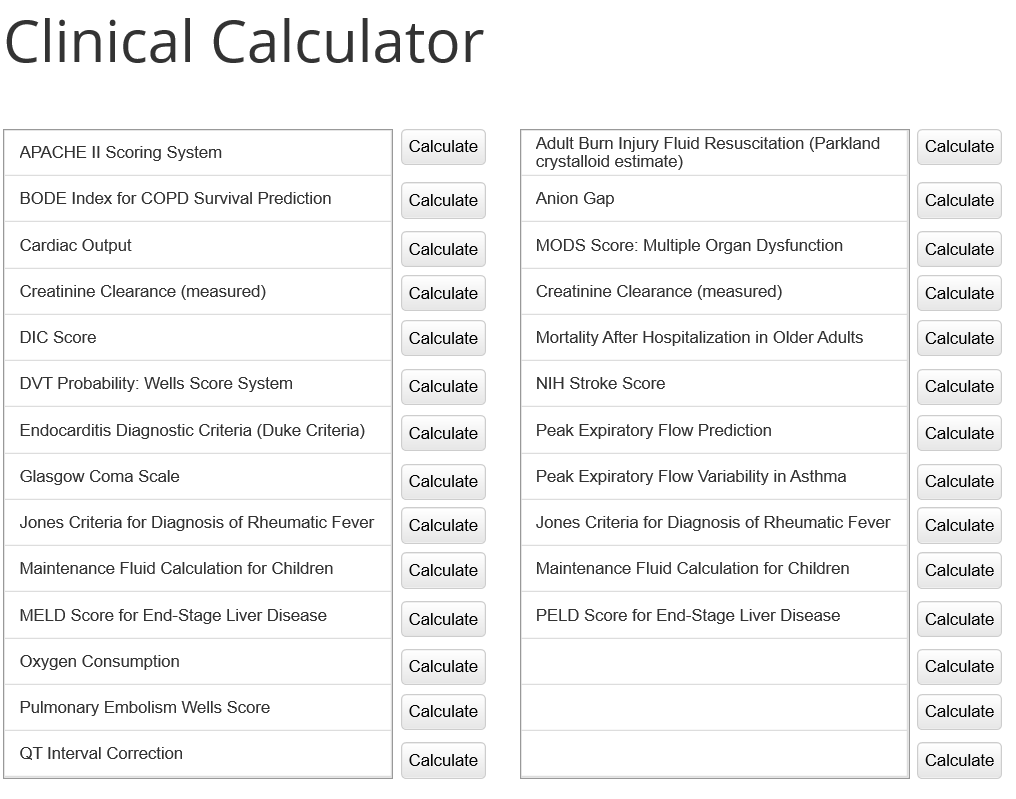Viewport: 1016px width, 799px height.
Task: Choose Peak Expiratory Flow Prediction list item
Action: pos(653,431)
